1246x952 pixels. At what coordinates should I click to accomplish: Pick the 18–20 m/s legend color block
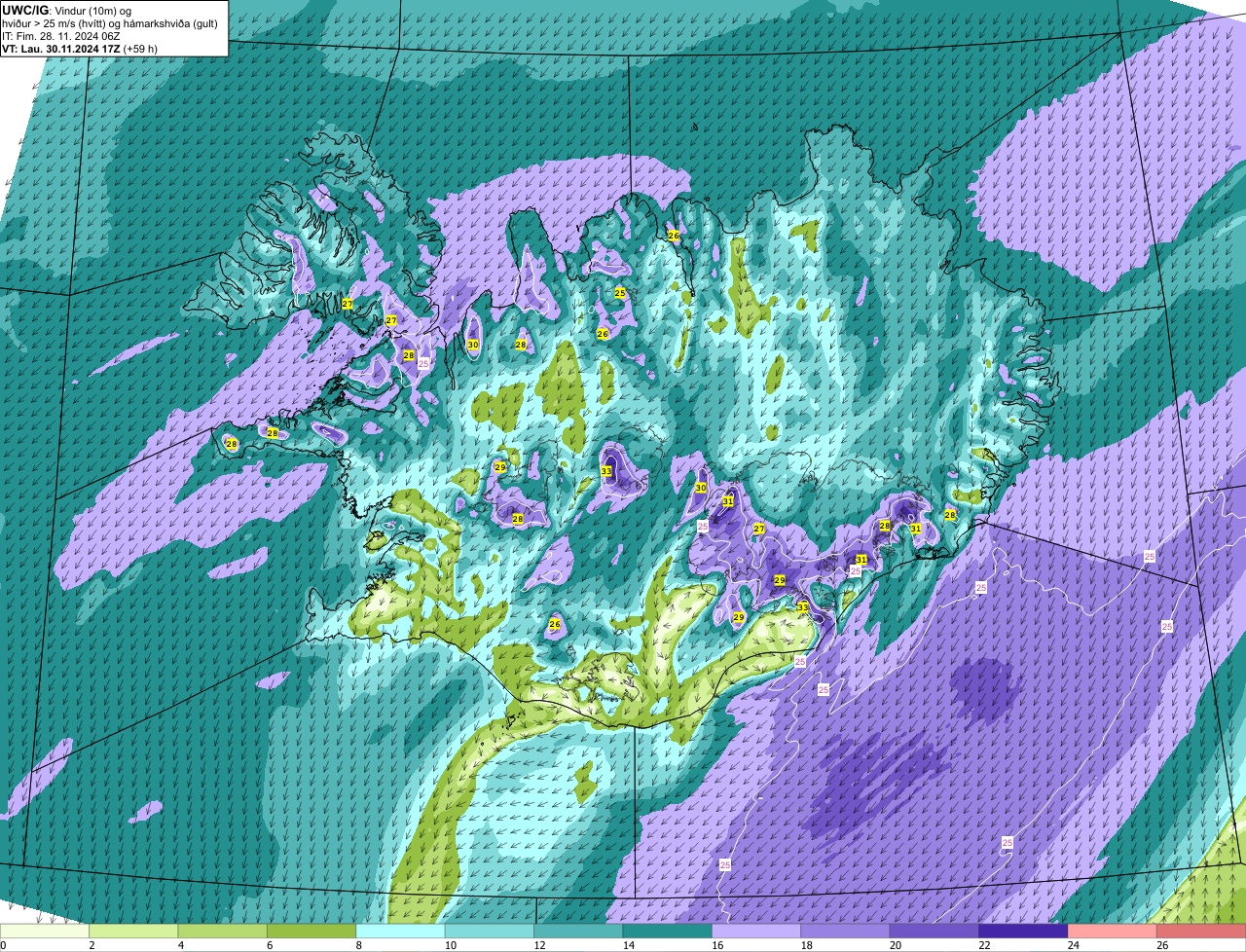click(x=846, y=931)
